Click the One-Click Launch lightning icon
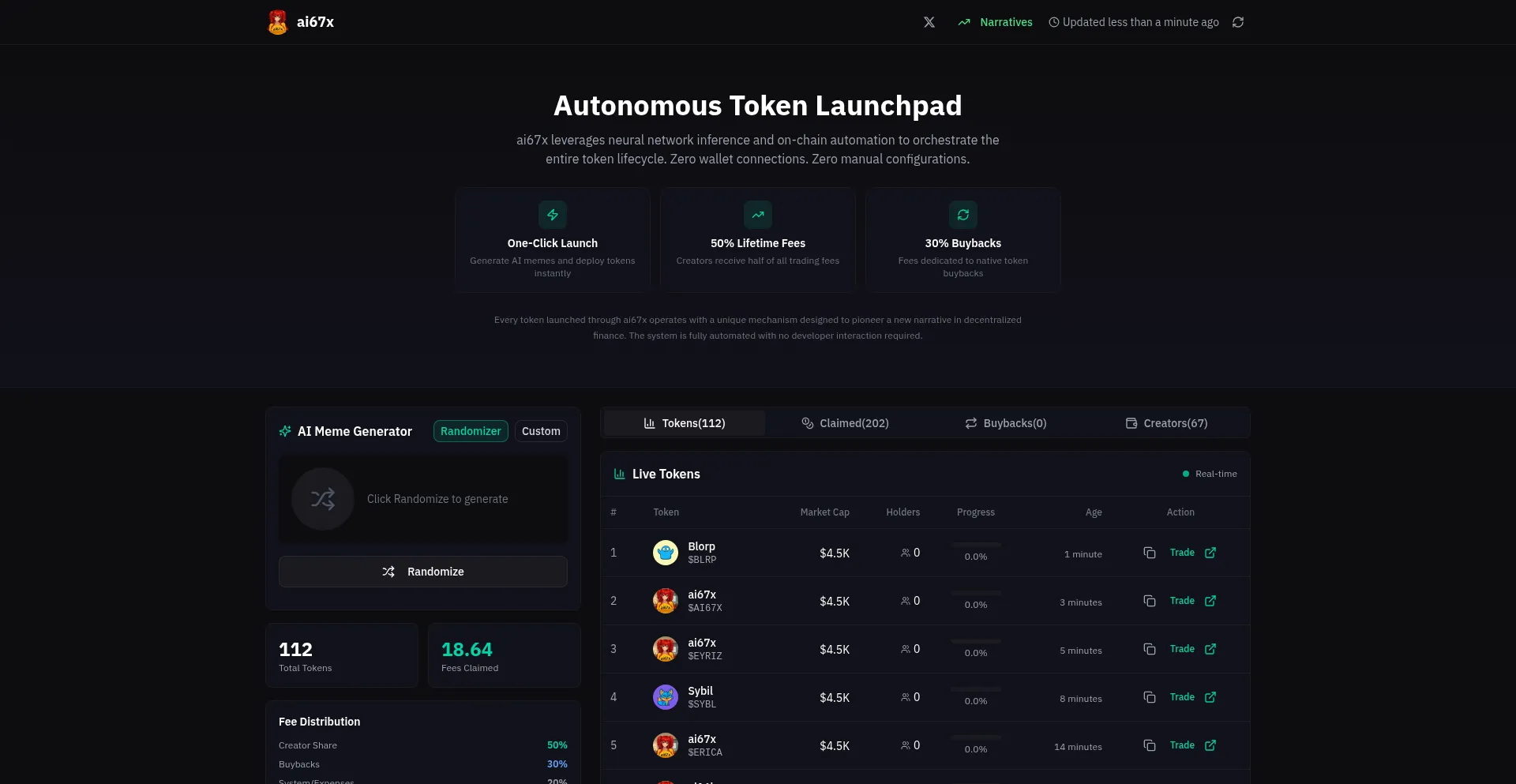1516x784 pixels. 553,215
